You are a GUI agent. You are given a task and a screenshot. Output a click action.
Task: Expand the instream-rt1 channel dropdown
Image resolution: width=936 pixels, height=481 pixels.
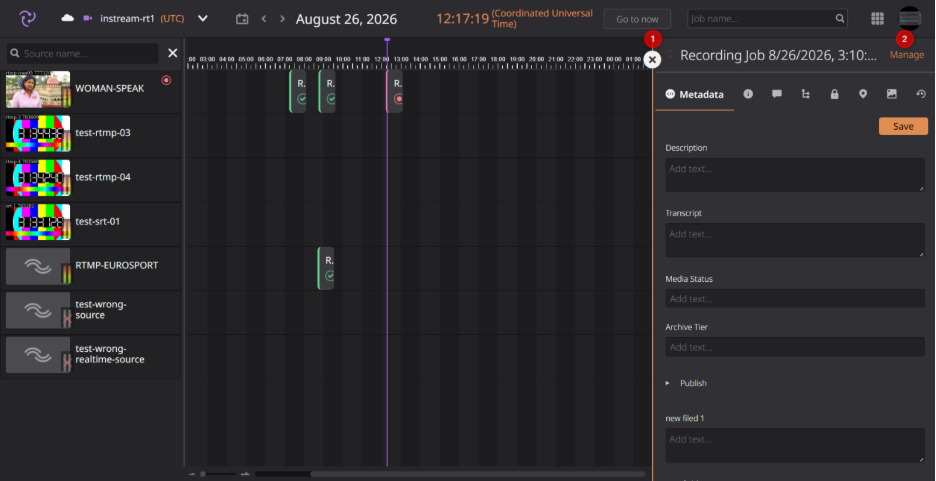pyautogui.click(x=203, y=18)
